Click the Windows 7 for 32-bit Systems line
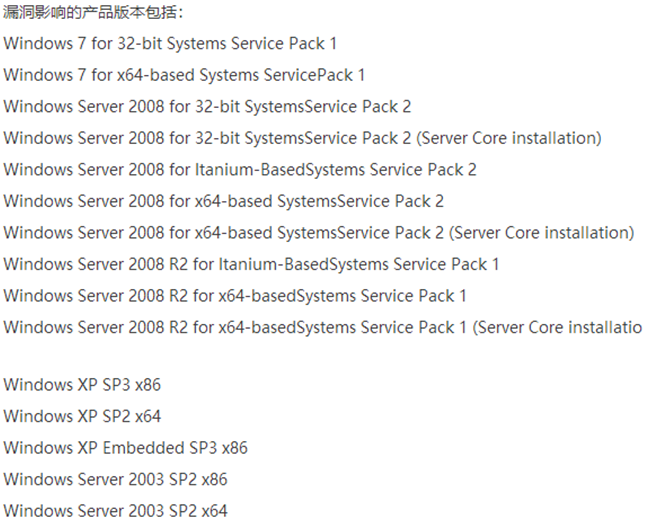The image size is (650, 529). [170, 44]
